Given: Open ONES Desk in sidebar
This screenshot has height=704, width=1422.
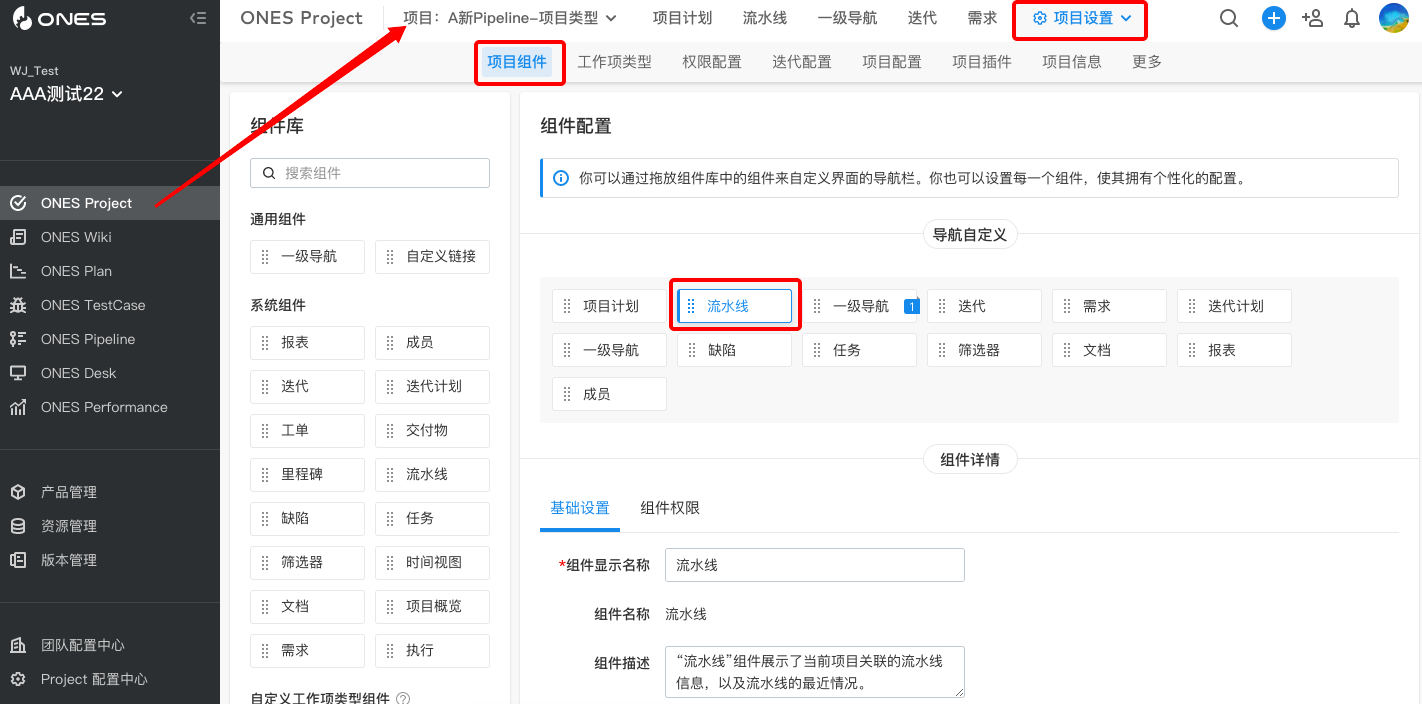Looking at the screenshot, I should coord(110,373).
